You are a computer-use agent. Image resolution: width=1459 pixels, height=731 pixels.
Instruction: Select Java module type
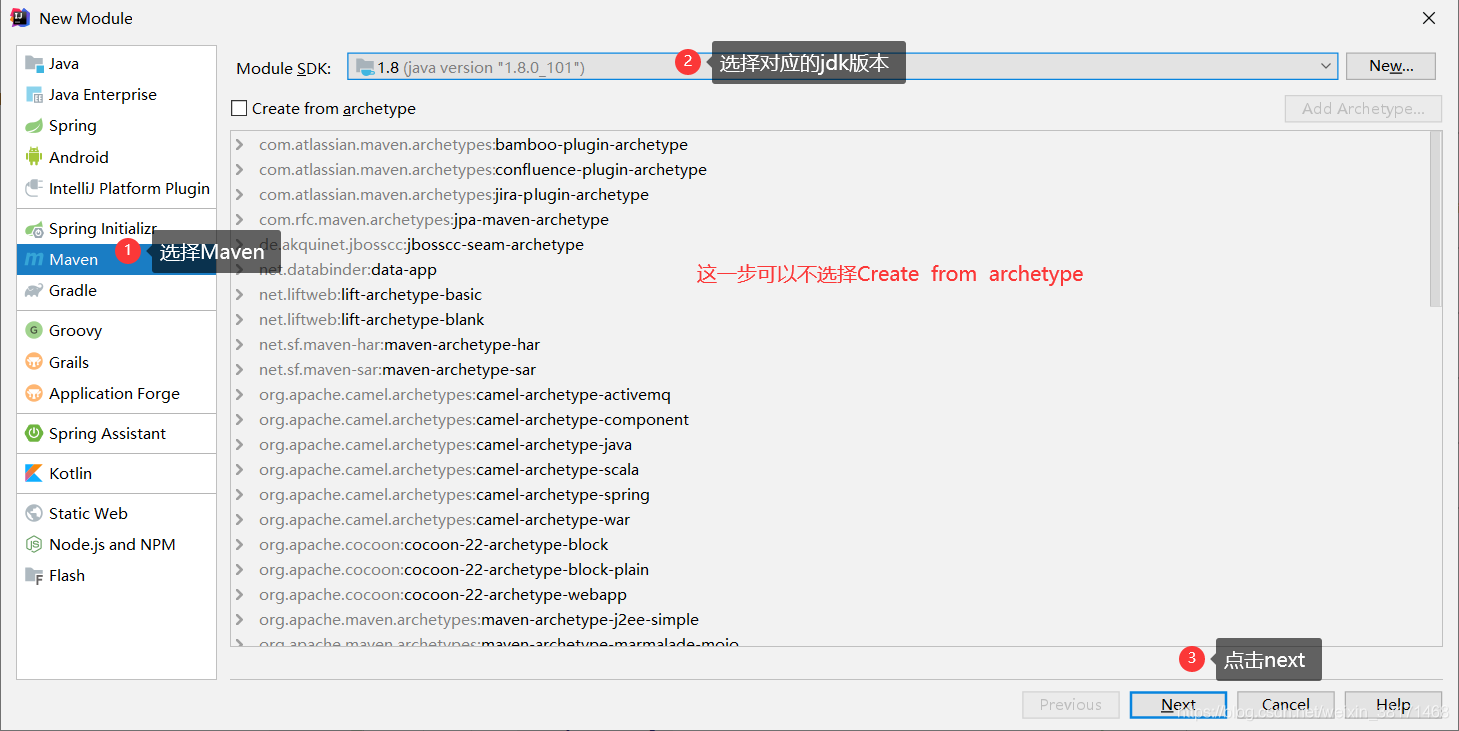tap(116, 63)
